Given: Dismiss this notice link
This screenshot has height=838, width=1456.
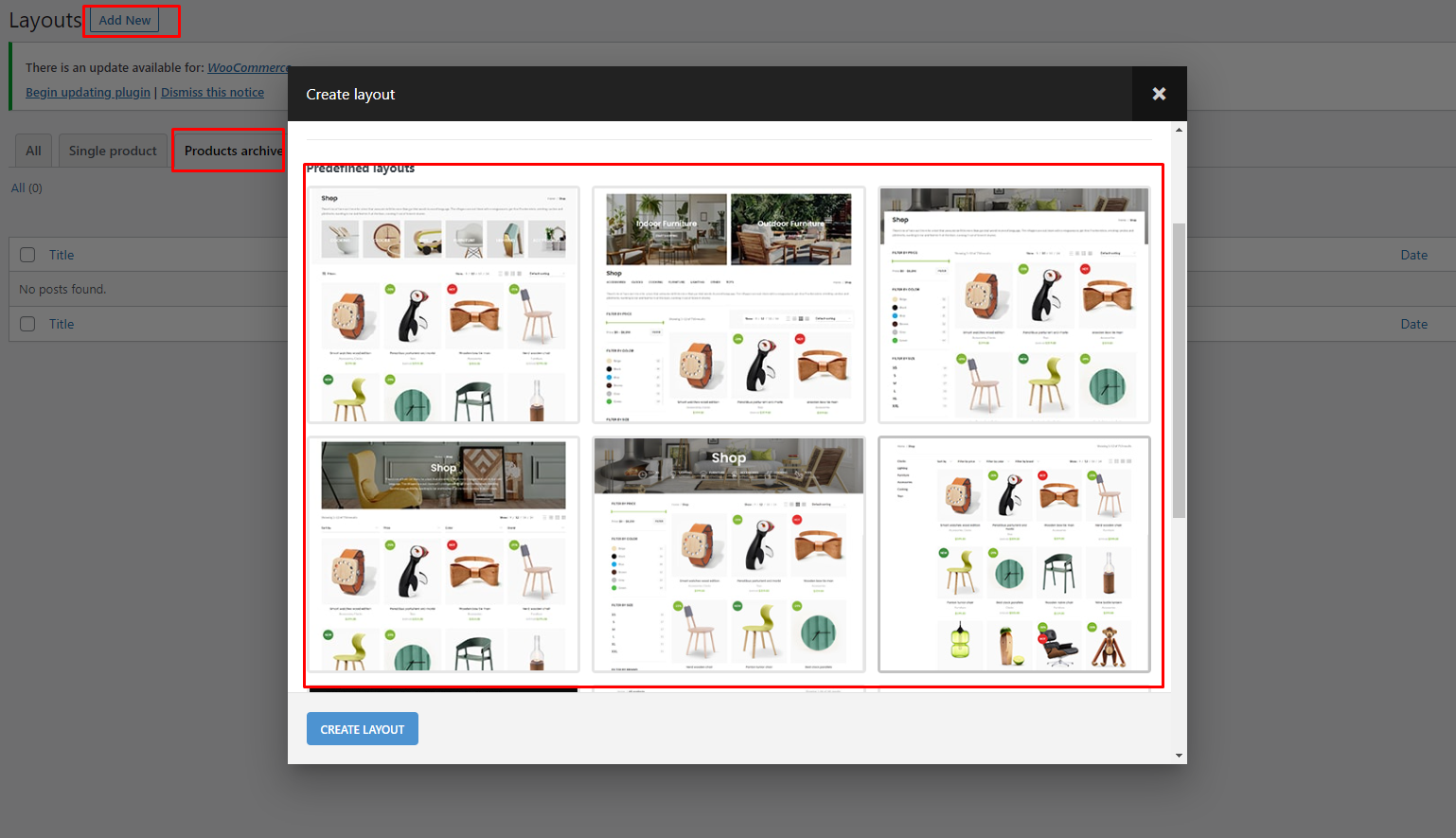Looking at the screenshot, I should pos(212,92).
